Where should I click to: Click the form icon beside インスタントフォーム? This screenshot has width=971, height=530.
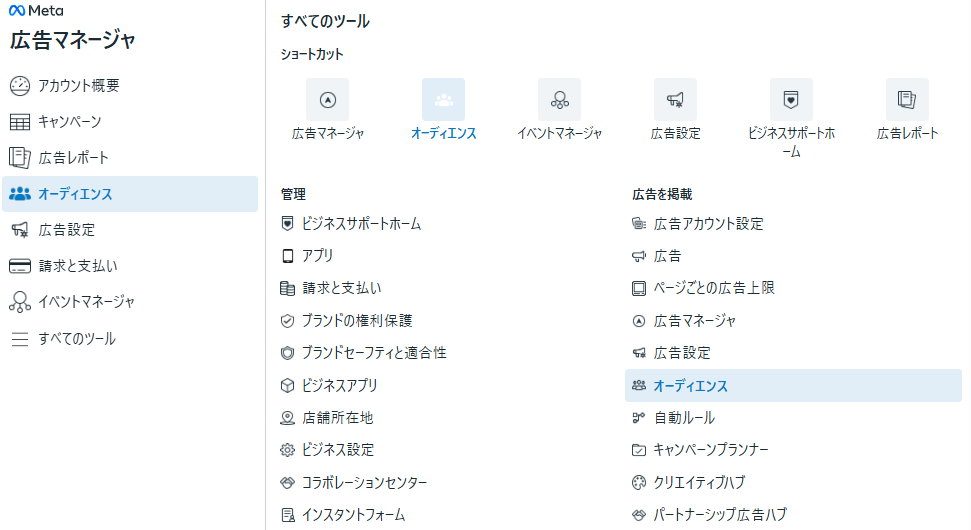coord(287,515)
